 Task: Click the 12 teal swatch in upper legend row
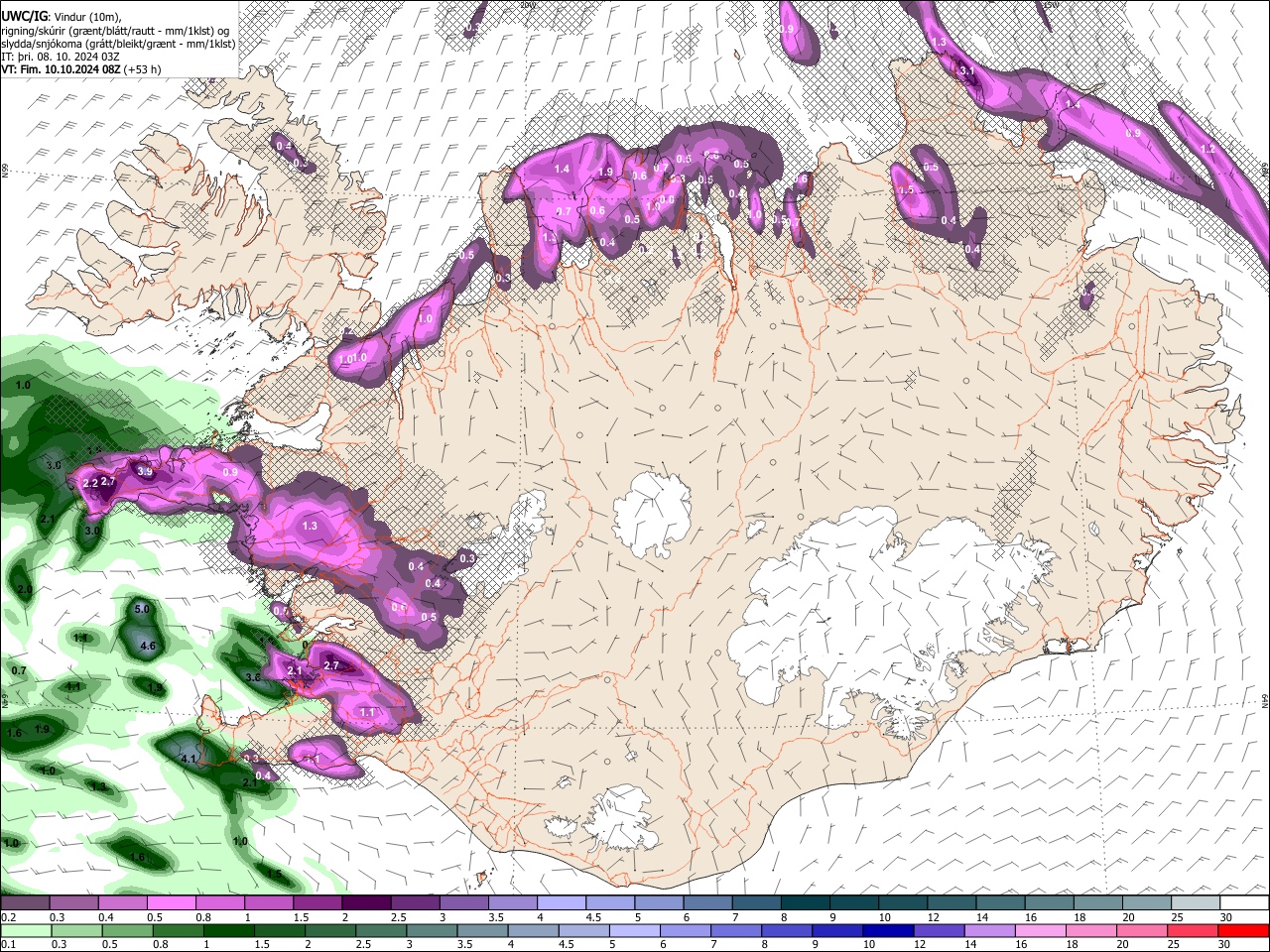[x=951, y=902]
